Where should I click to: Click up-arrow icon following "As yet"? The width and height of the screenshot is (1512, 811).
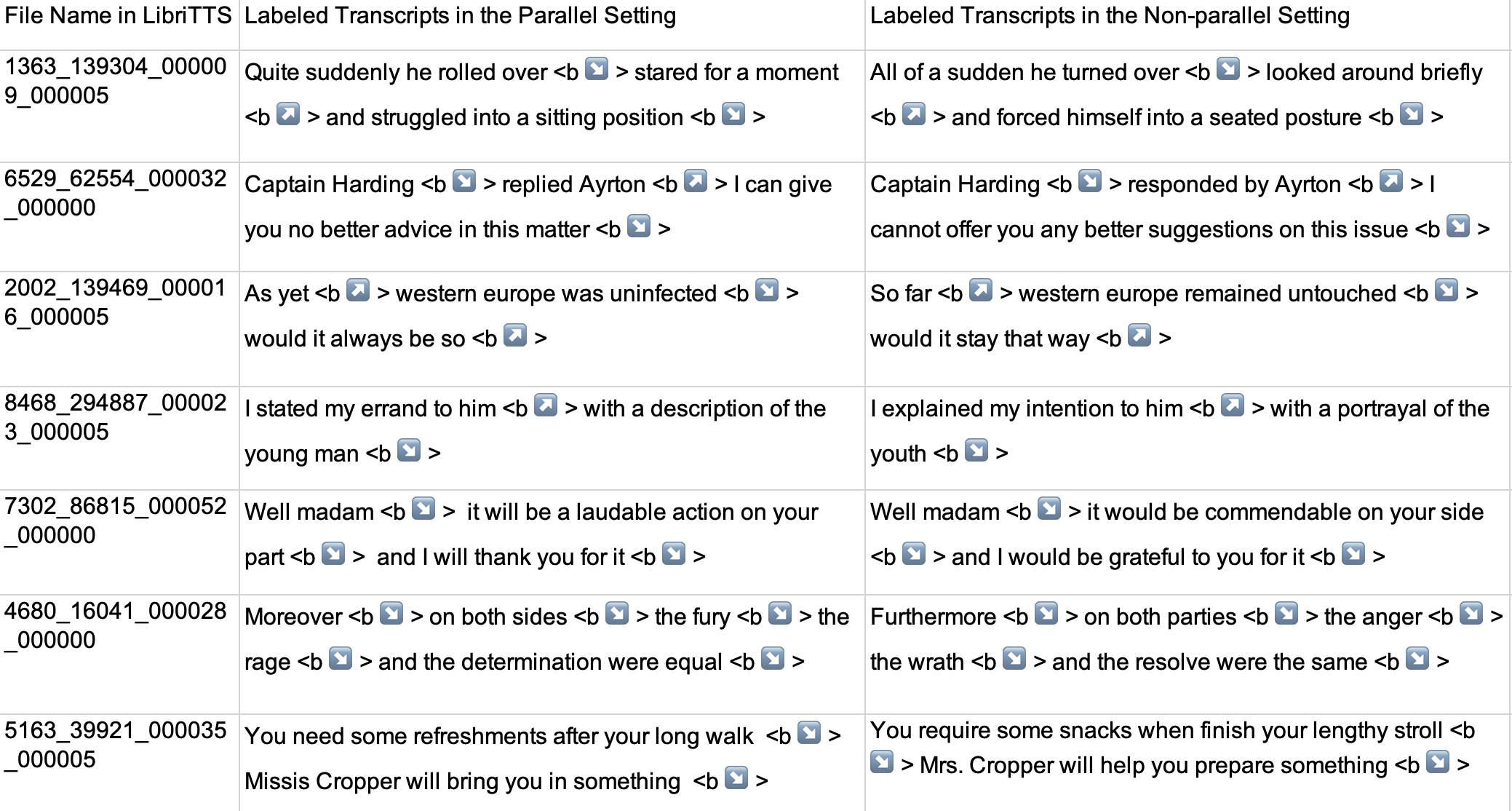tap(358, 290)
